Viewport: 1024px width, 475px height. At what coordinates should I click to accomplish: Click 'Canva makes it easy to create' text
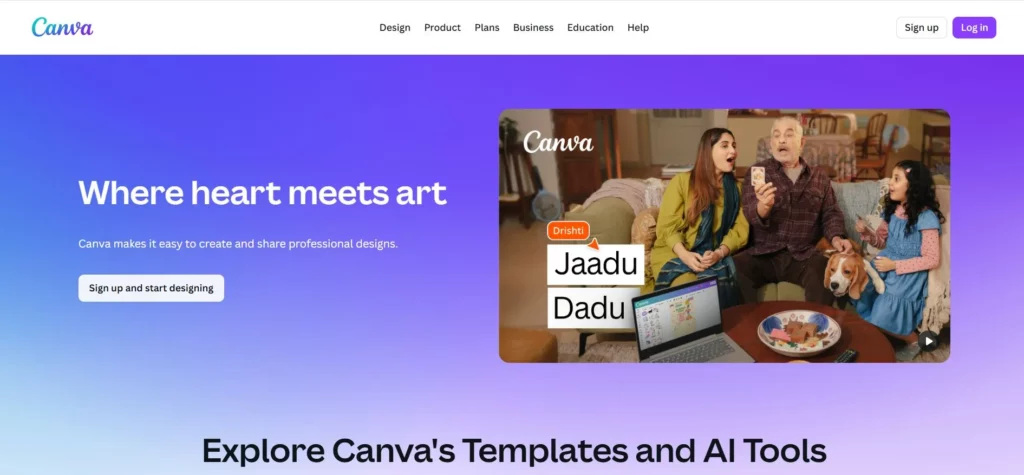(238, 244)
